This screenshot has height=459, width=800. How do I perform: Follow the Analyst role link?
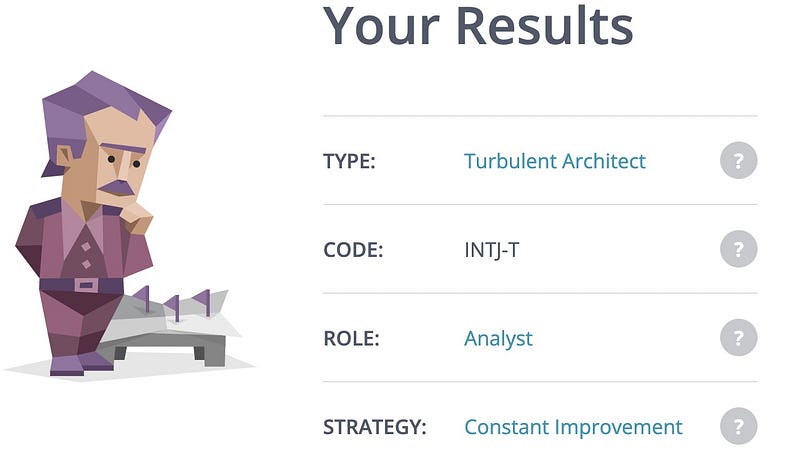[498, 339]
